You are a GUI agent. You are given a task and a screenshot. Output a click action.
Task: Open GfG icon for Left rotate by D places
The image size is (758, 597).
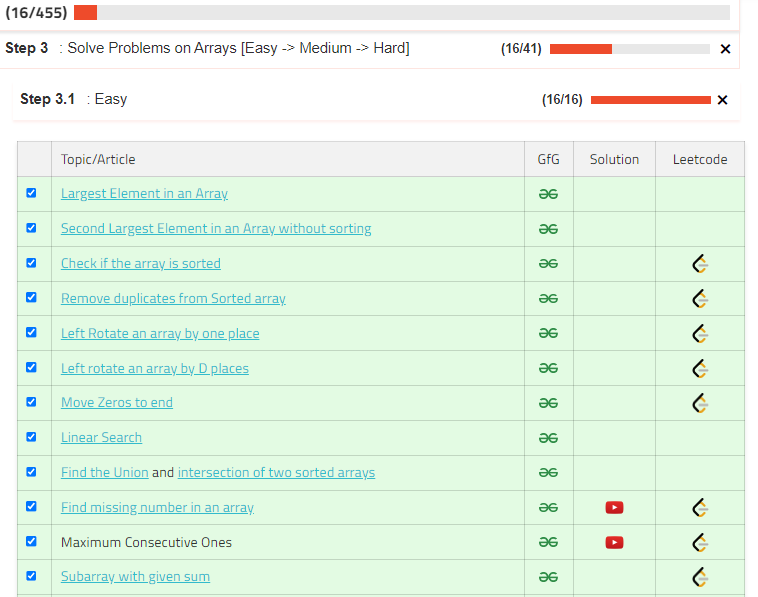click(548, 368)
